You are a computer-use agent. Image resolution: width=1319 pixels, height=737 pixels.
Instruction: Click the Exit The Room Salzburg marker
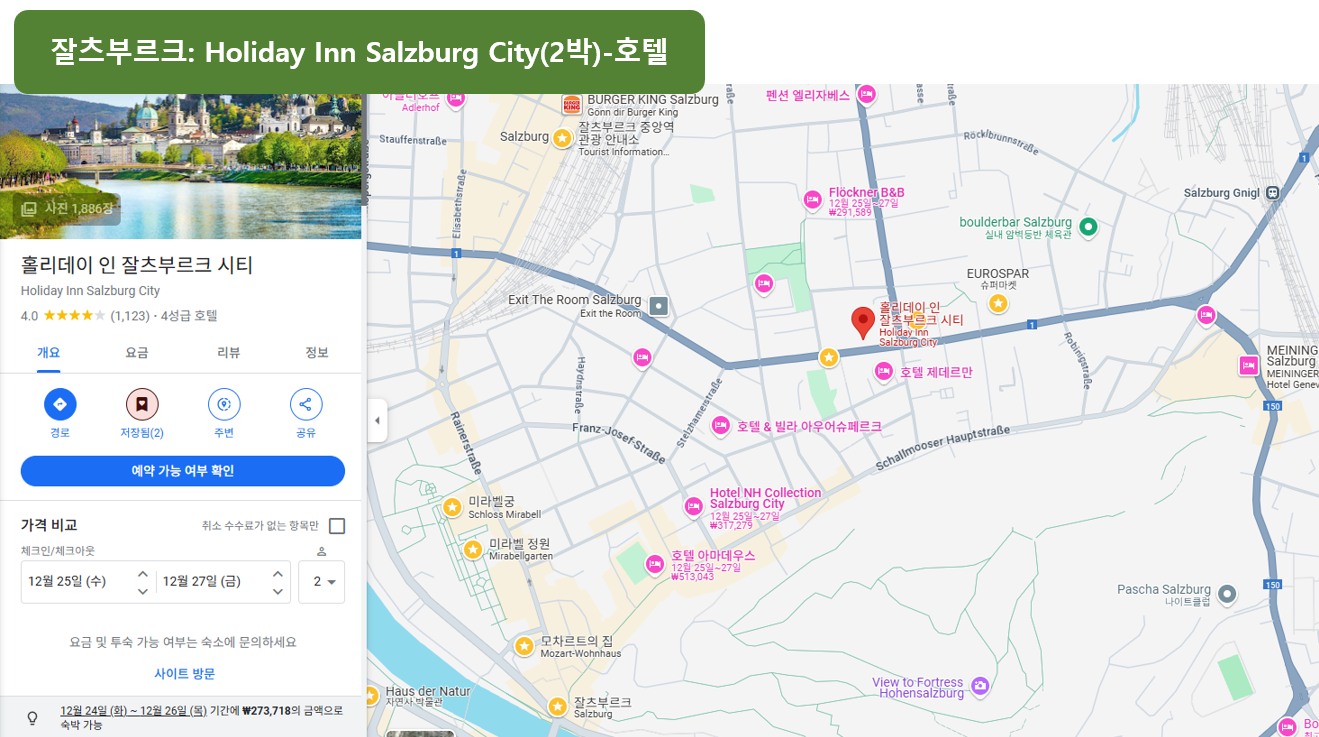click(658, 306)
